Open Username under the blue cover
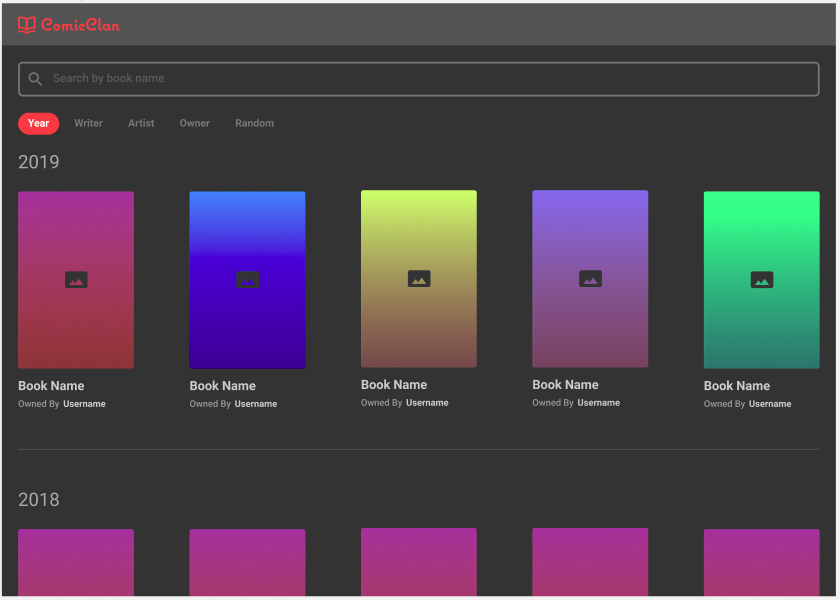Screen dimensions: 840x600 point(256,404)
